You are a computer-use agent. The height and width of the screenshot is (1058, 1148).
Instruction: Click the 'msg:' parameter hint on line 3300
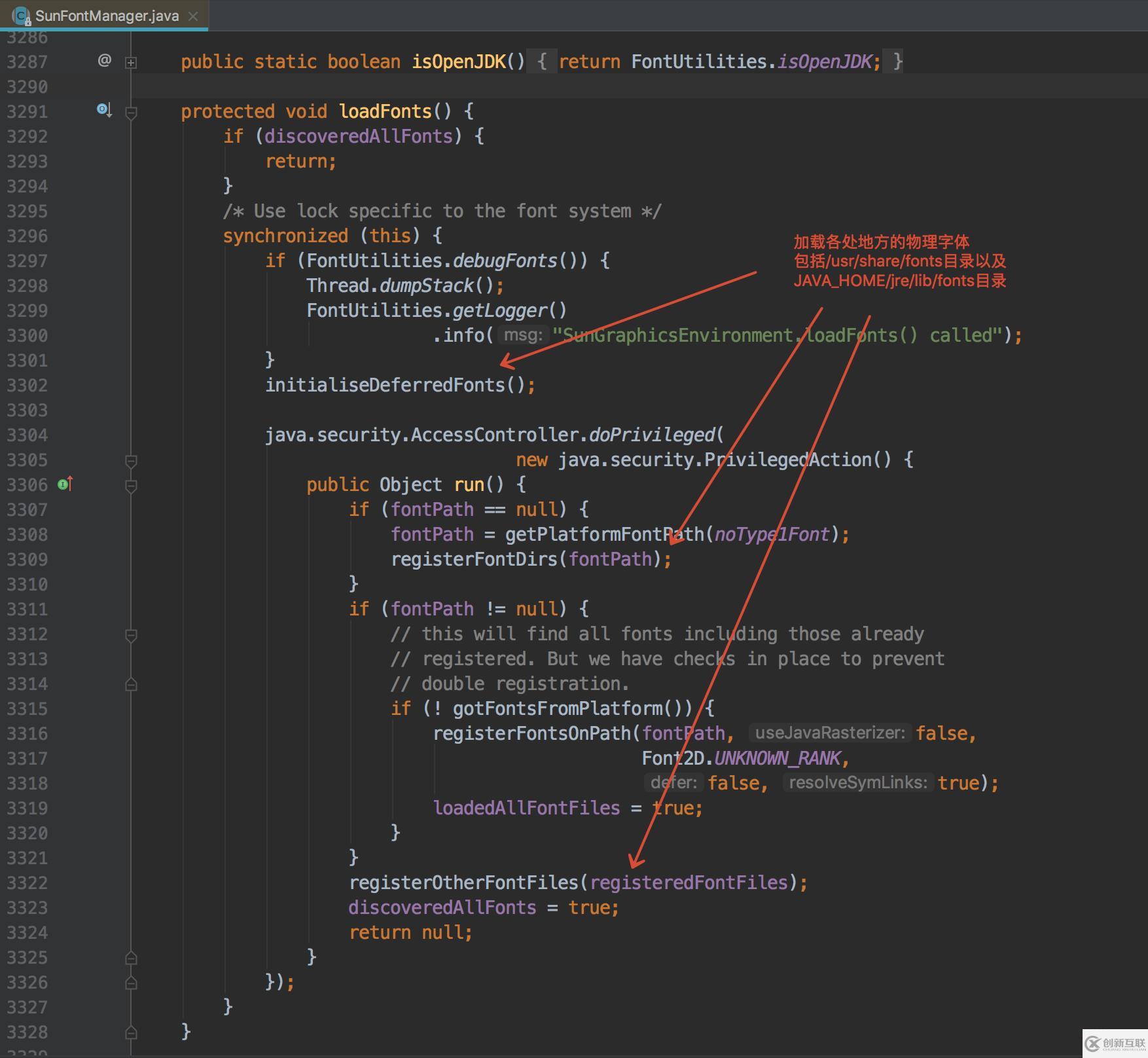coord(524,335)
